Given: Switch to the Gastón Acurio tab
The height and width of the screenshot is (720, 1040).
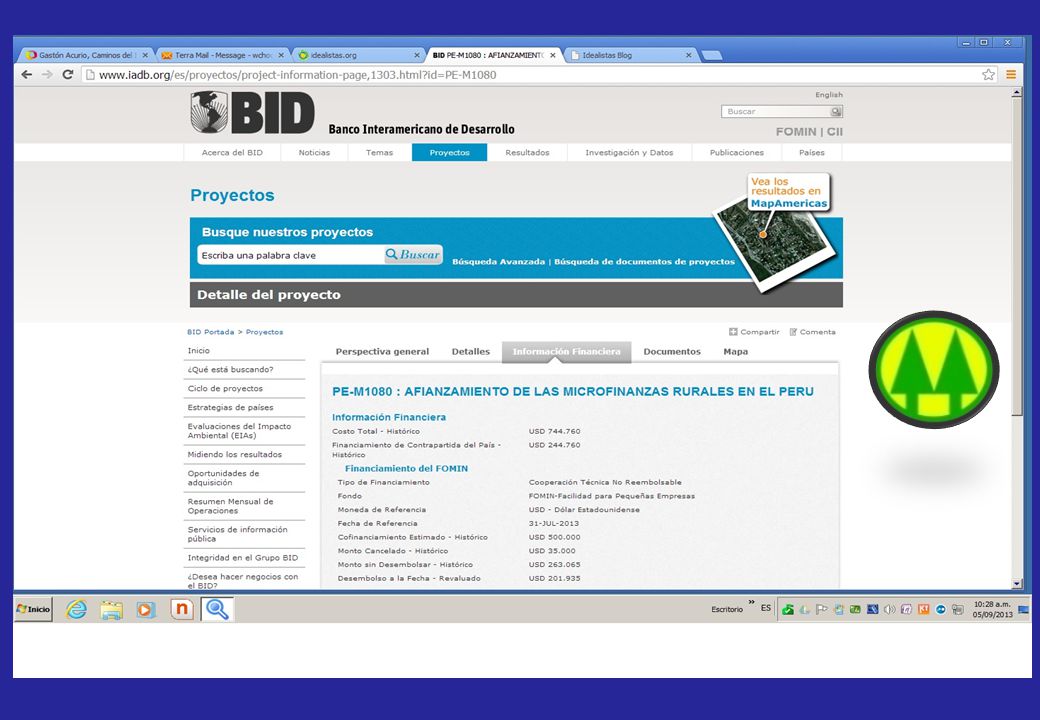Looking at the screenshot, I should (86, 56).
